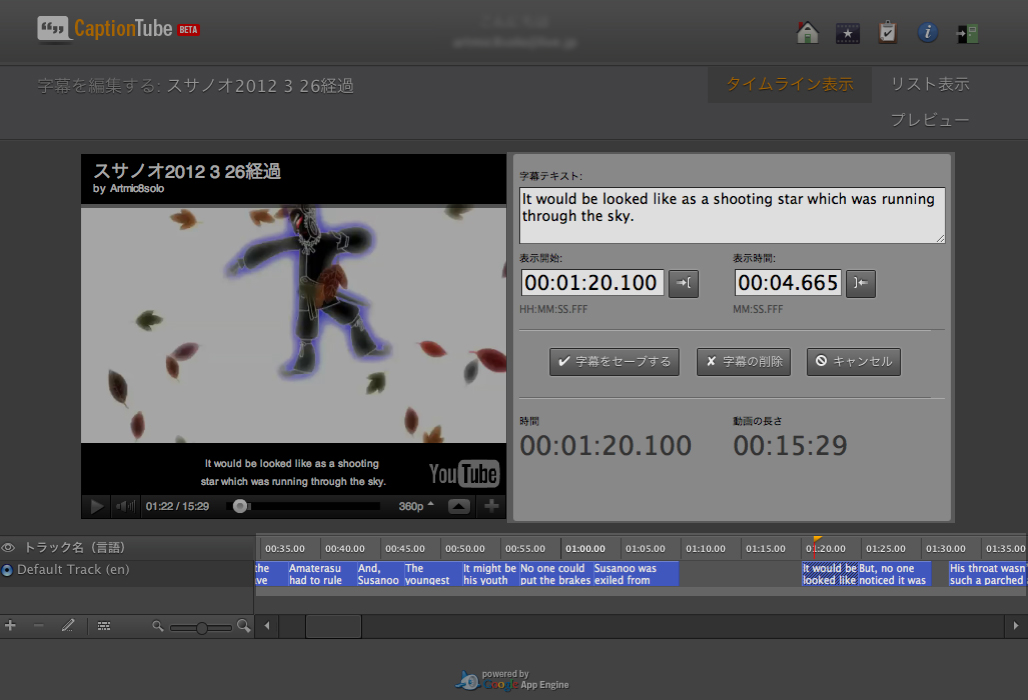Click timeline ruler at 01:00.00
1028x700 pixels.
coord(585,549)
